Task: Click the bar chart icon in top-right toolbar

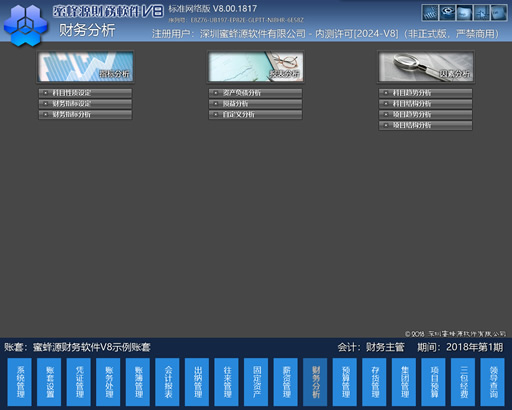Action: click(x=430, y=13)
